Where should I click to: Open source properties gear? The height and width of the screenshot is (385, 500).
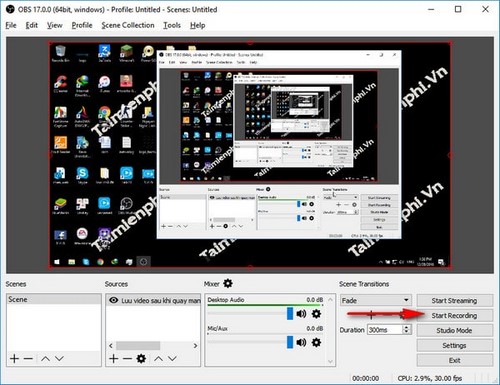(x=141, y=359)
